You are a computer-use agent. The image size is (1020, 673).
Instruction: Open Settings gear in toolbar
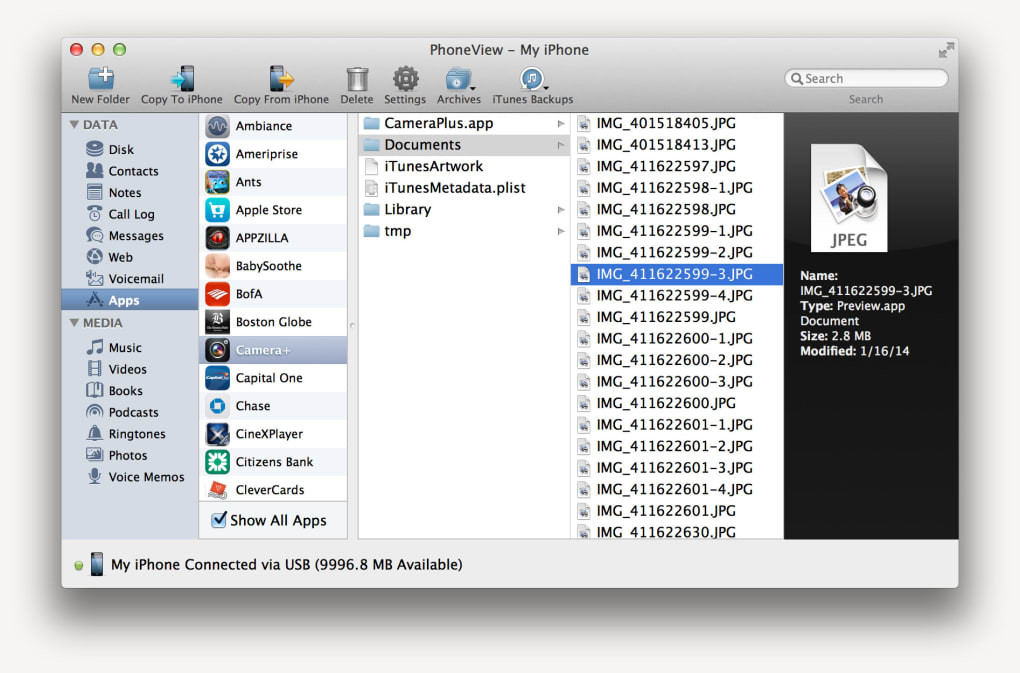(x=405, y=79)
